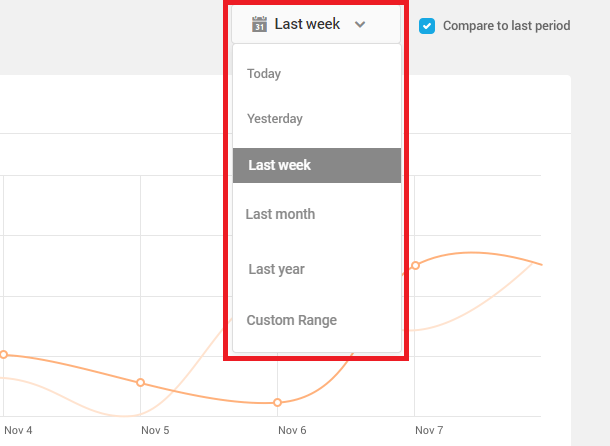The image size is (610, 446).
Task: Pick Last month from the range list
Action: click(280, 214)
